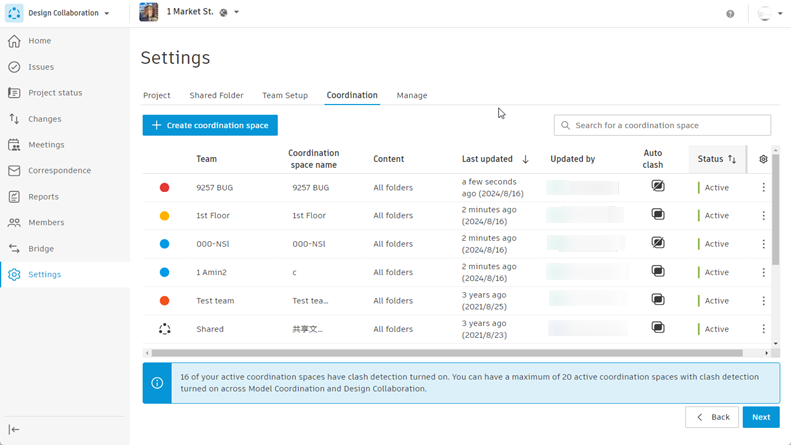Click the red 9257 BUG team color dot
This screenshot has height=445, width=791.
165,188
